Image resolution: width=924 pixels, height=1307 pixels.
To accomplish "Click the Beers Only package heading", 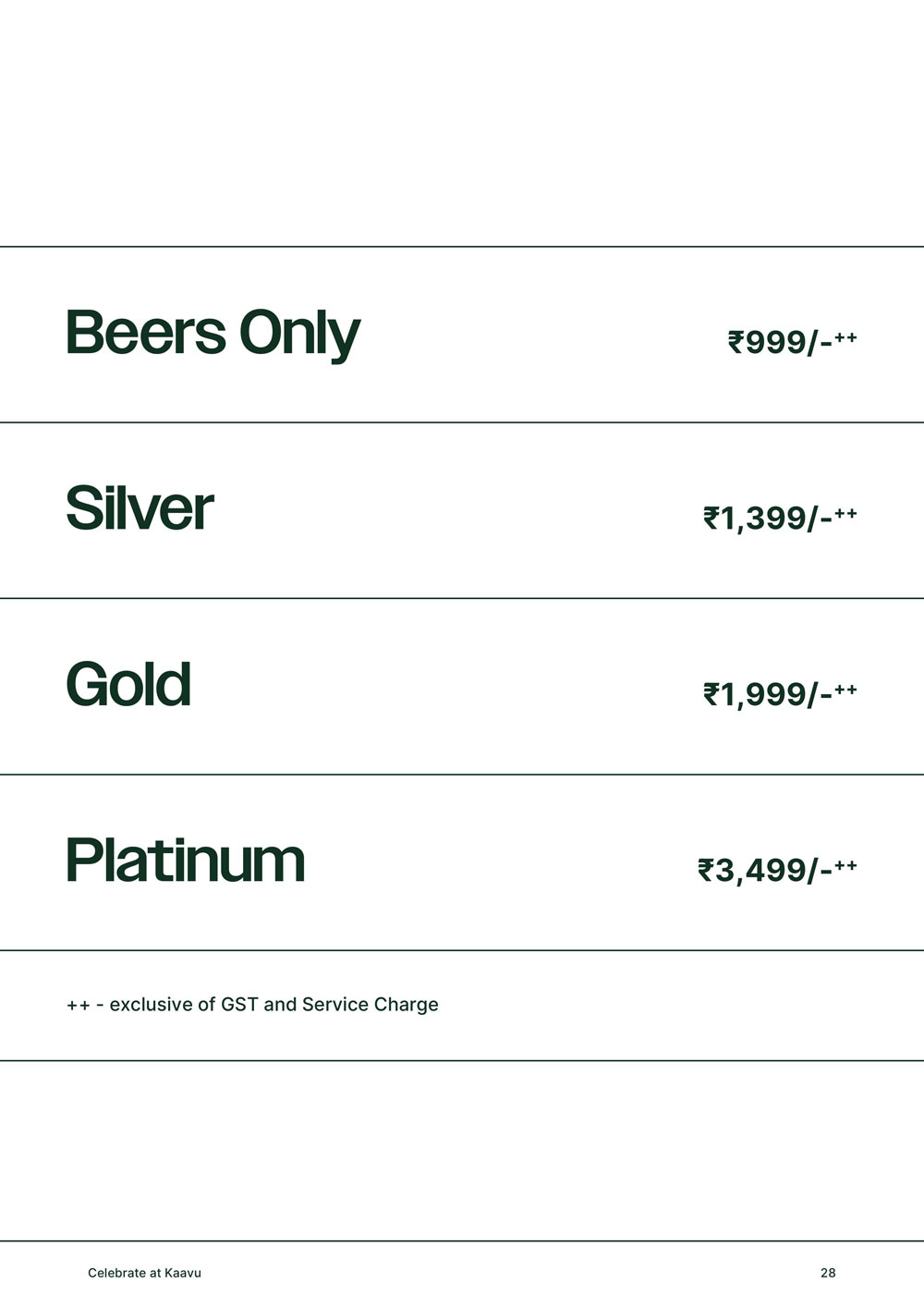I will (213, 333).
